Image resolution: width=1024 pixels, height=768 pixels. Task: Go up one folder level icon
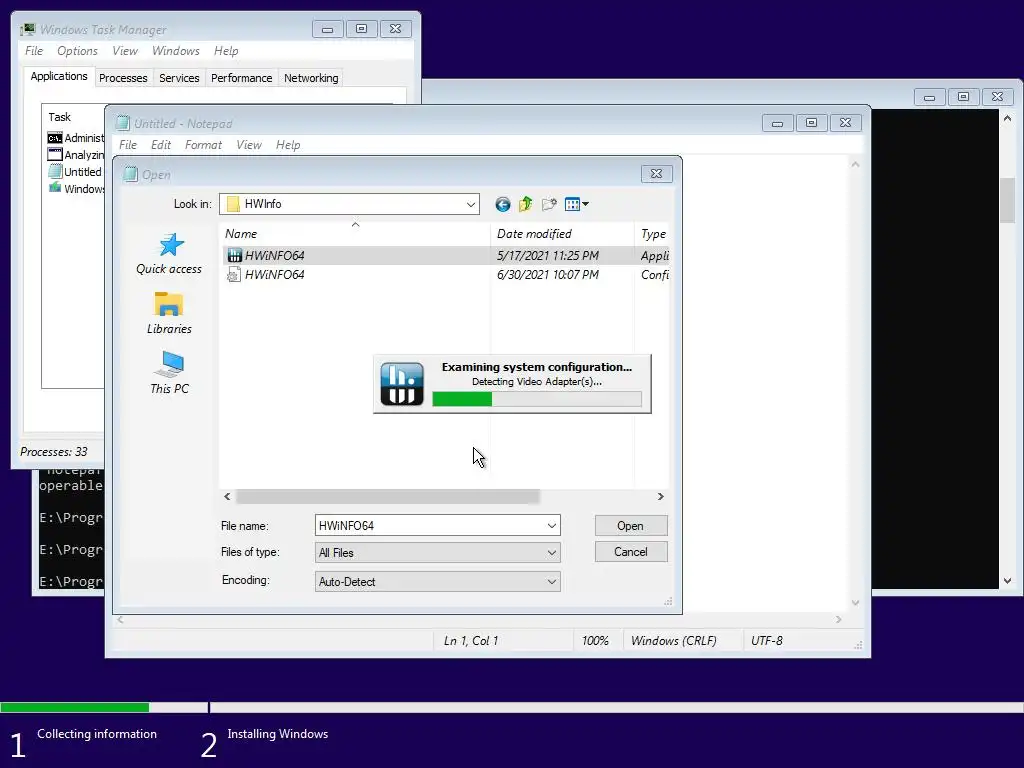526,204
